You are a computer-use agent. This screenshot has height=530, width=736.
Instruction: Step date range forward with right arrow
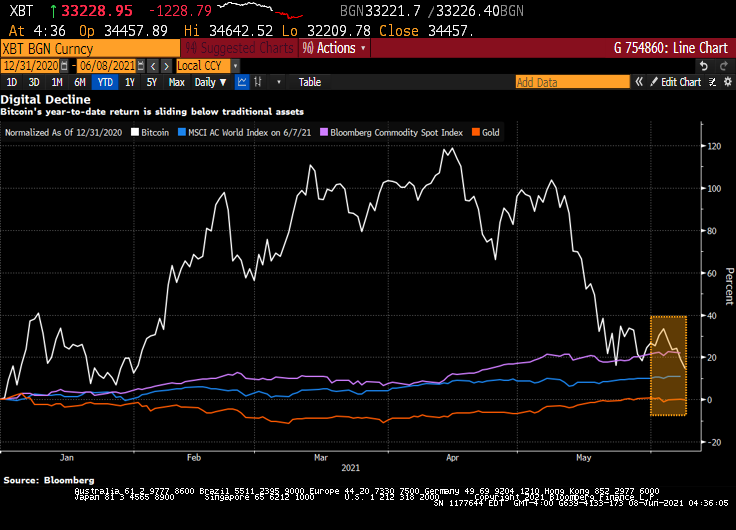(166, 66)
